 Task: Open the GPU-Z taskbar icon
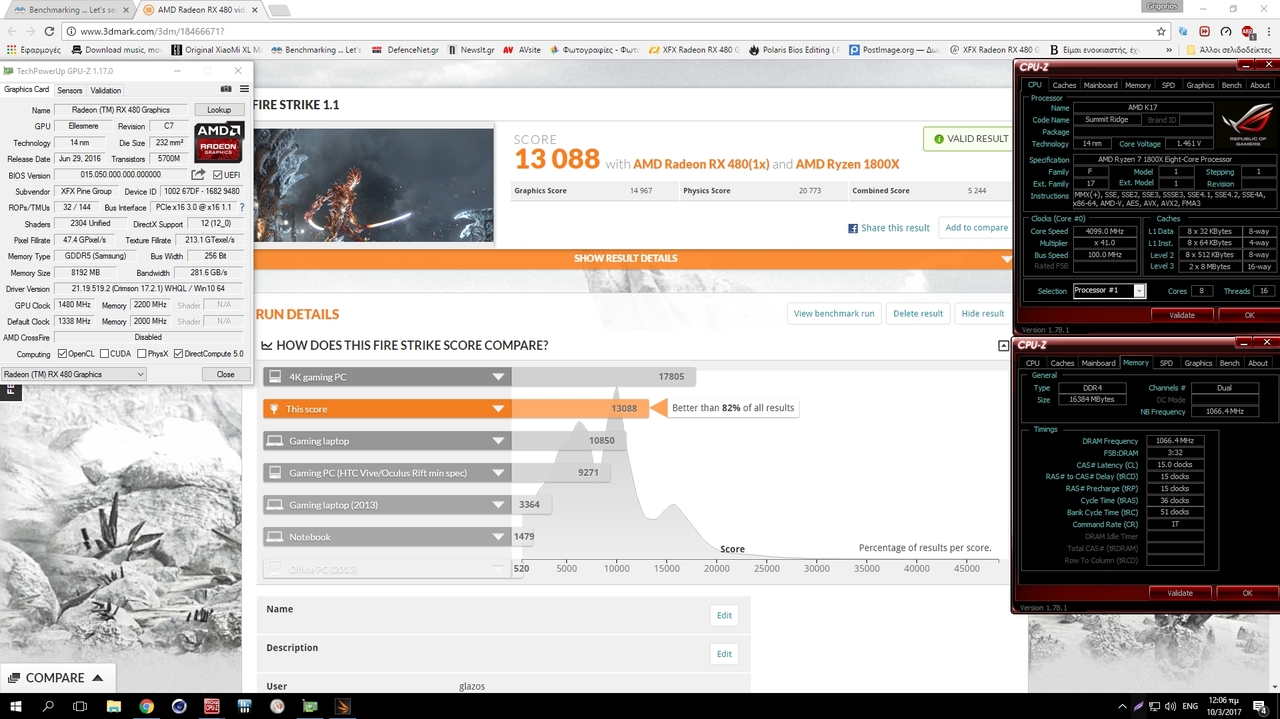point(310,706)
